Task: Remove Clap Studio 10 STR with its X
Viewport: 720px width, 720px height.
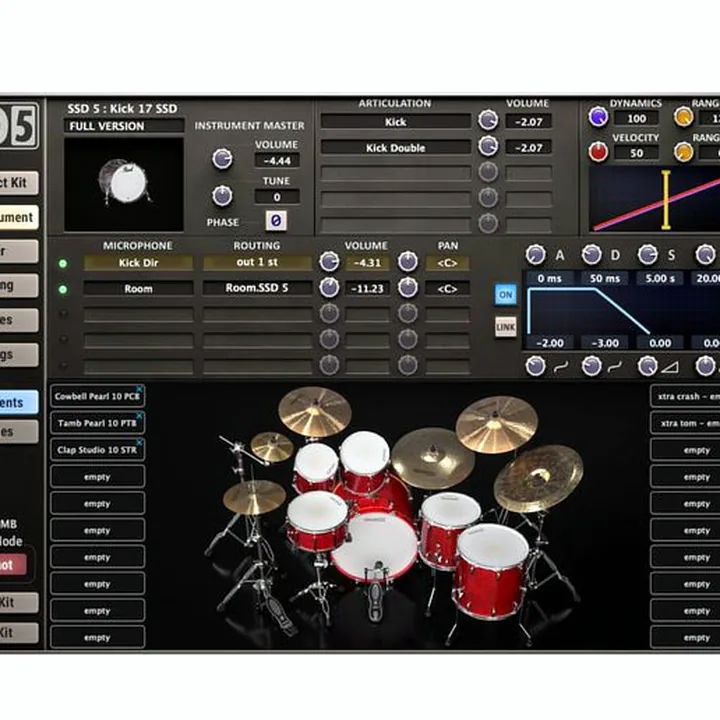Action: pos(140,442)
